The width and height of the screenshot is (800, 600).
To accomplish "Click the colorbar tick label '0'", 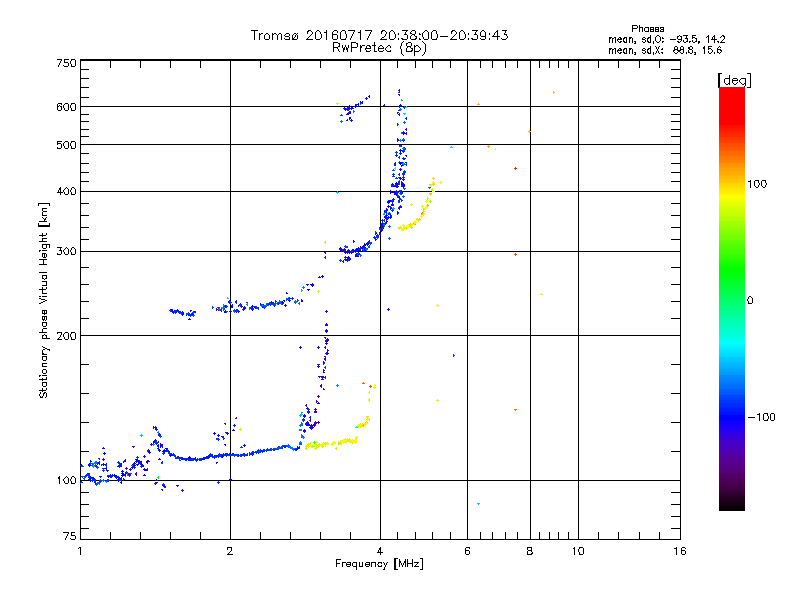I will 750,301.
